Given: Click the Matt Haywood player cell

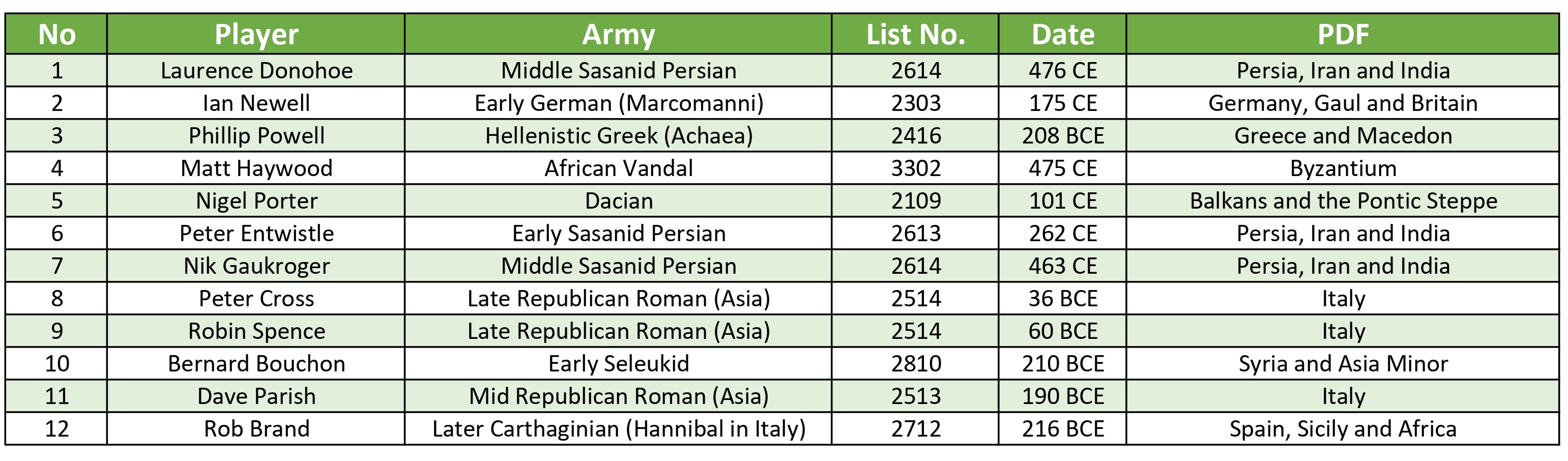Looking at the screenshot, I should 256,169.
